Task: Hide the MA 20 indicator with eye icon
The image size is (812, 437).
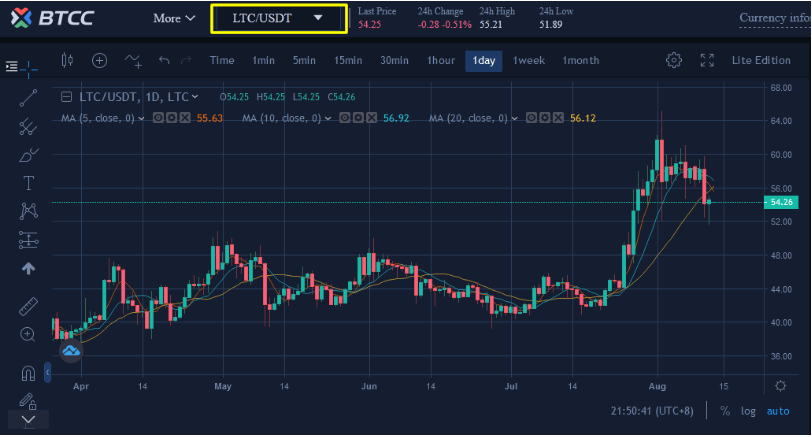Action: click(531, 118)
